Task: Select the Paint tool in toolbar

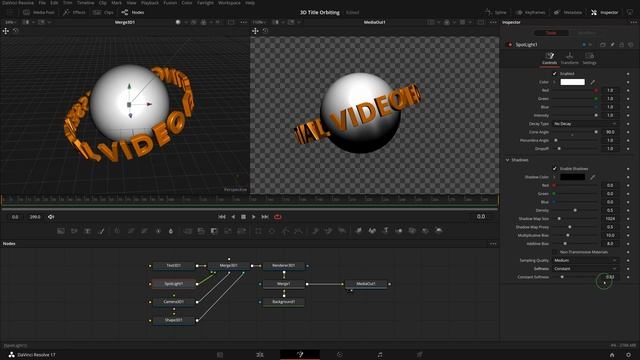Action: [101, 231]
